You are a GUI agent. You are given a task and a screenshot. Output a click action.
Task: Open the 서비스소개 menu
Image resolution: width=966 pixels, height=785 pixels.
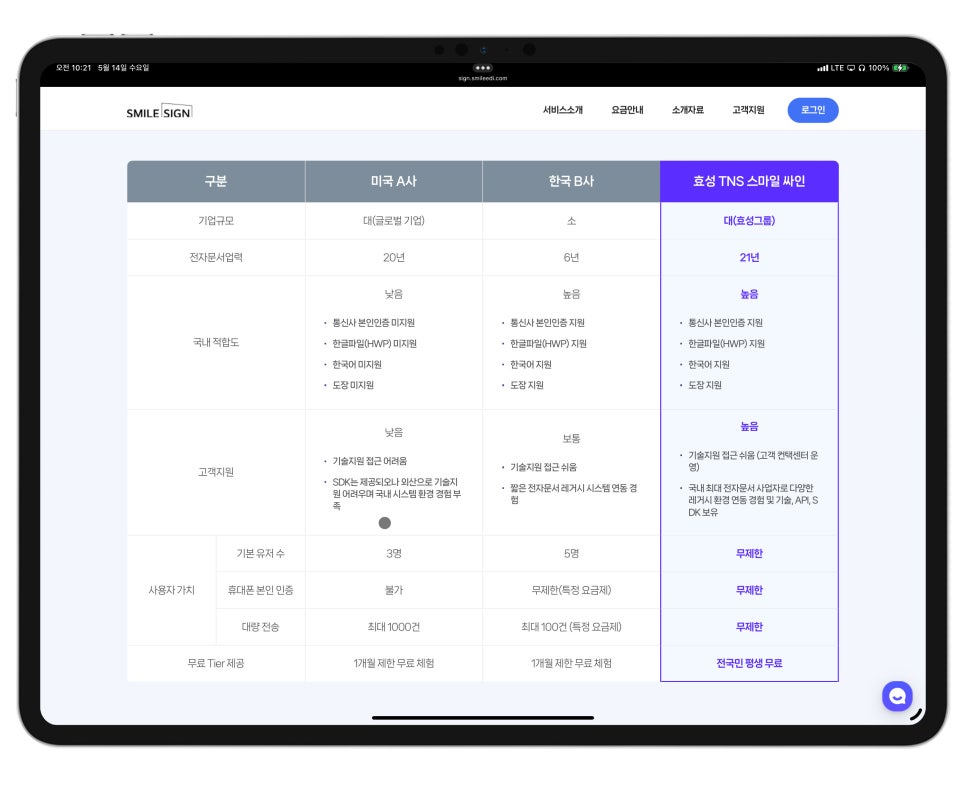pos(562,110)
